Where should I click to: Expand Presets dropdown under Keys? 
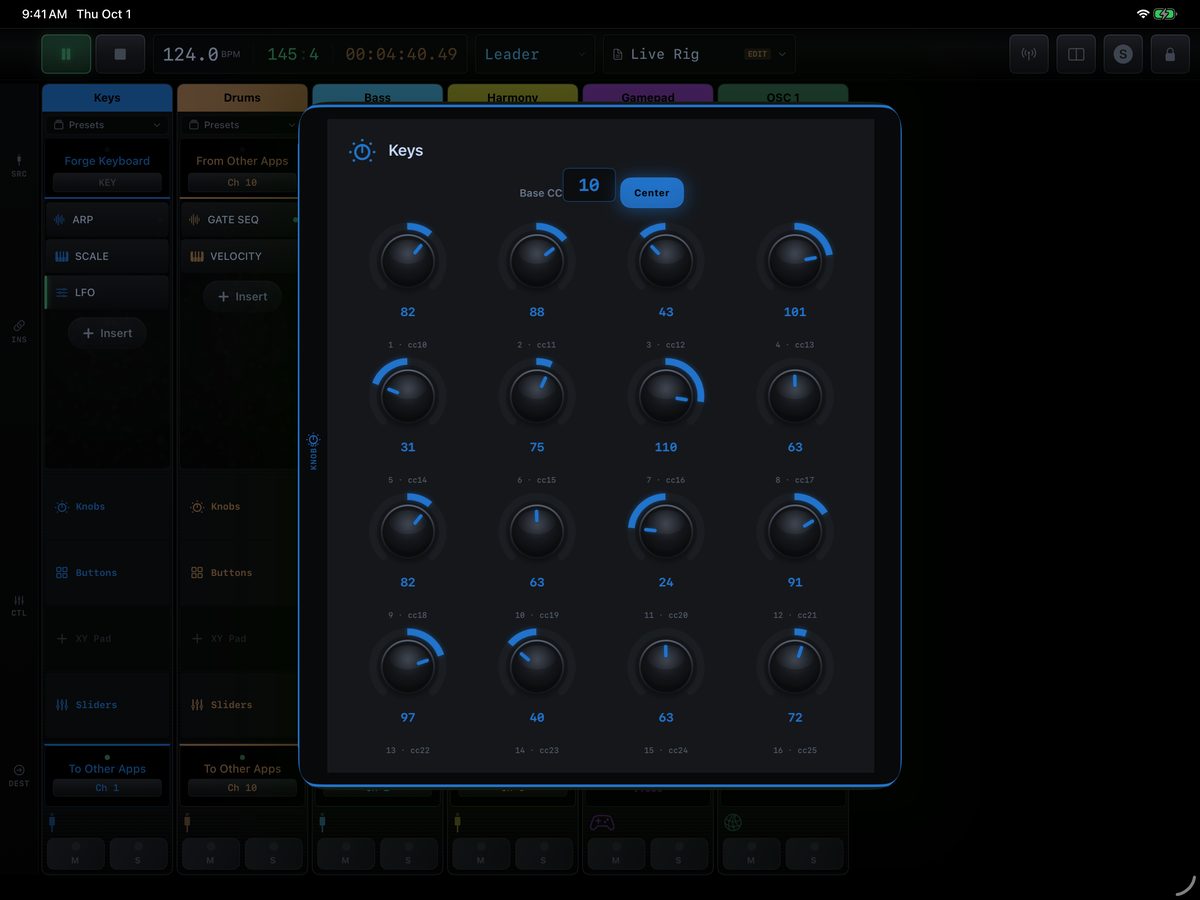(107, 125)
